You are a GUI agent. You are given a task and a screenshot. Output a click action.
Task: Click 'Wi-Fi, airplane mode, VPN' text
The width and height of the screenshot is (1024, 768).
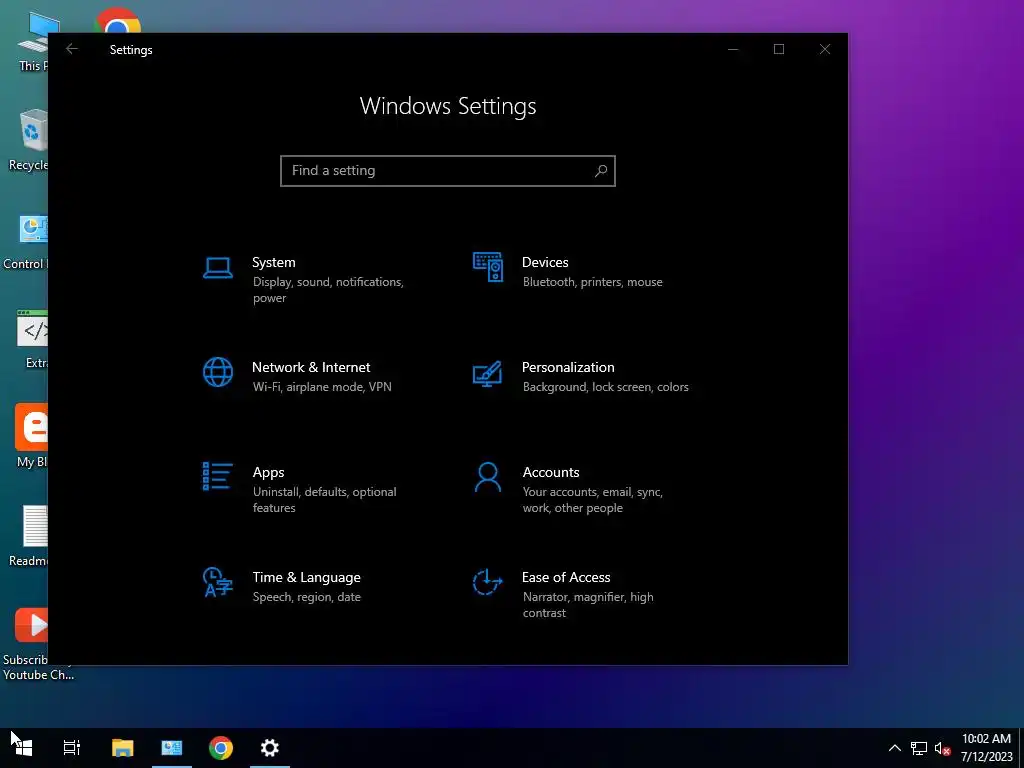322,387
